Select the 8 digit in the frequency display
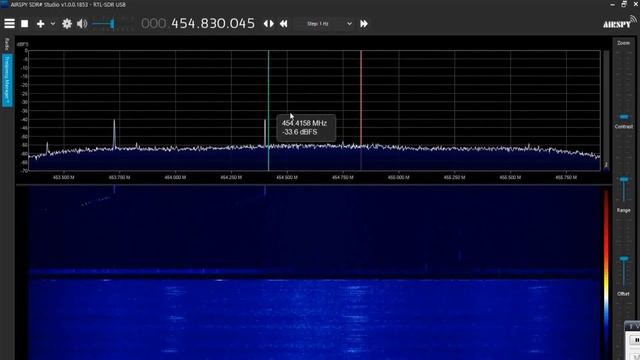The width and height of the screenshot is (640, 360). (x=205, y=23)
